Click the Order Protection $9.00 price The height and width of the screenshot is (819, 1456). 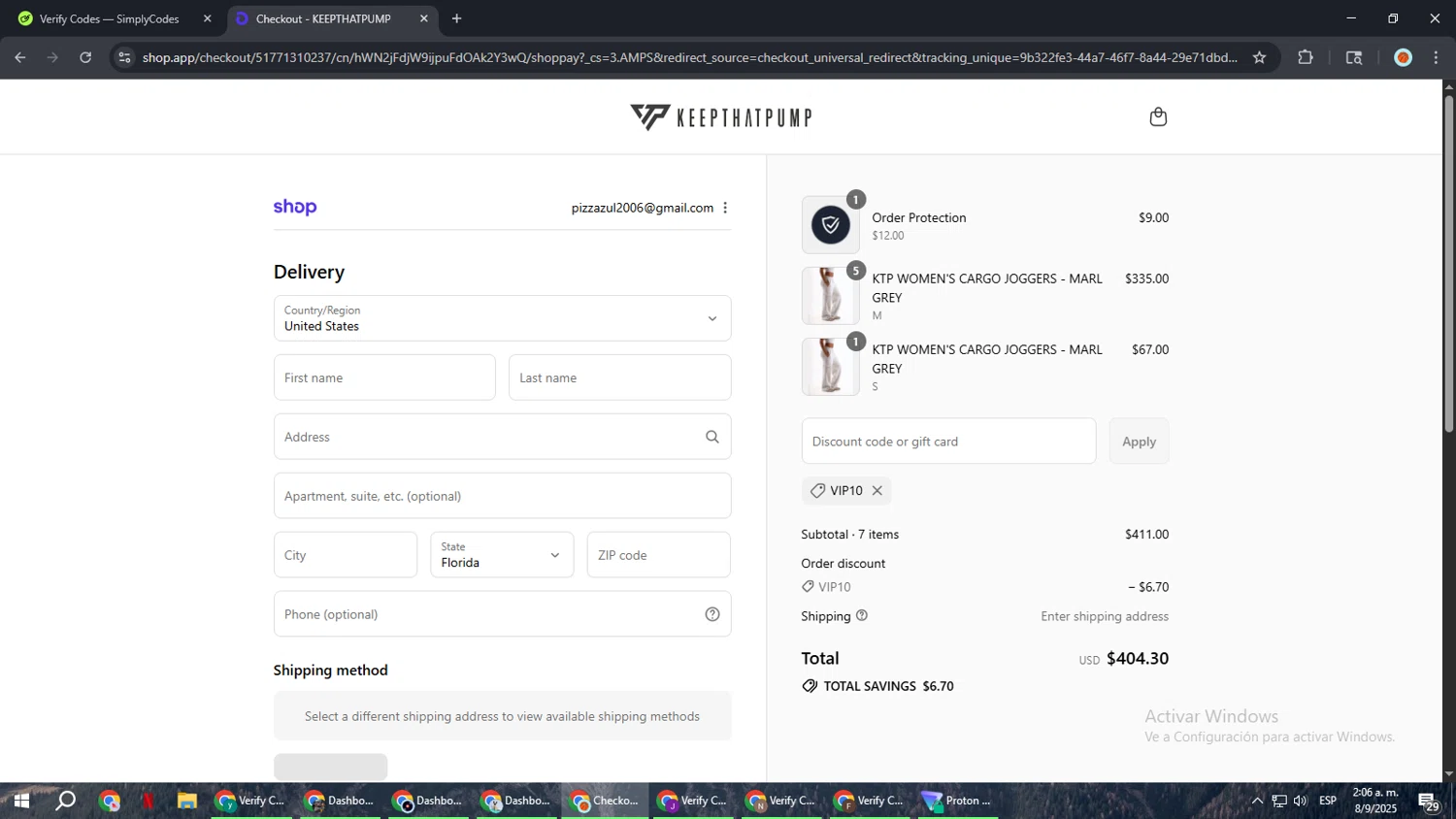(1153, 217)
